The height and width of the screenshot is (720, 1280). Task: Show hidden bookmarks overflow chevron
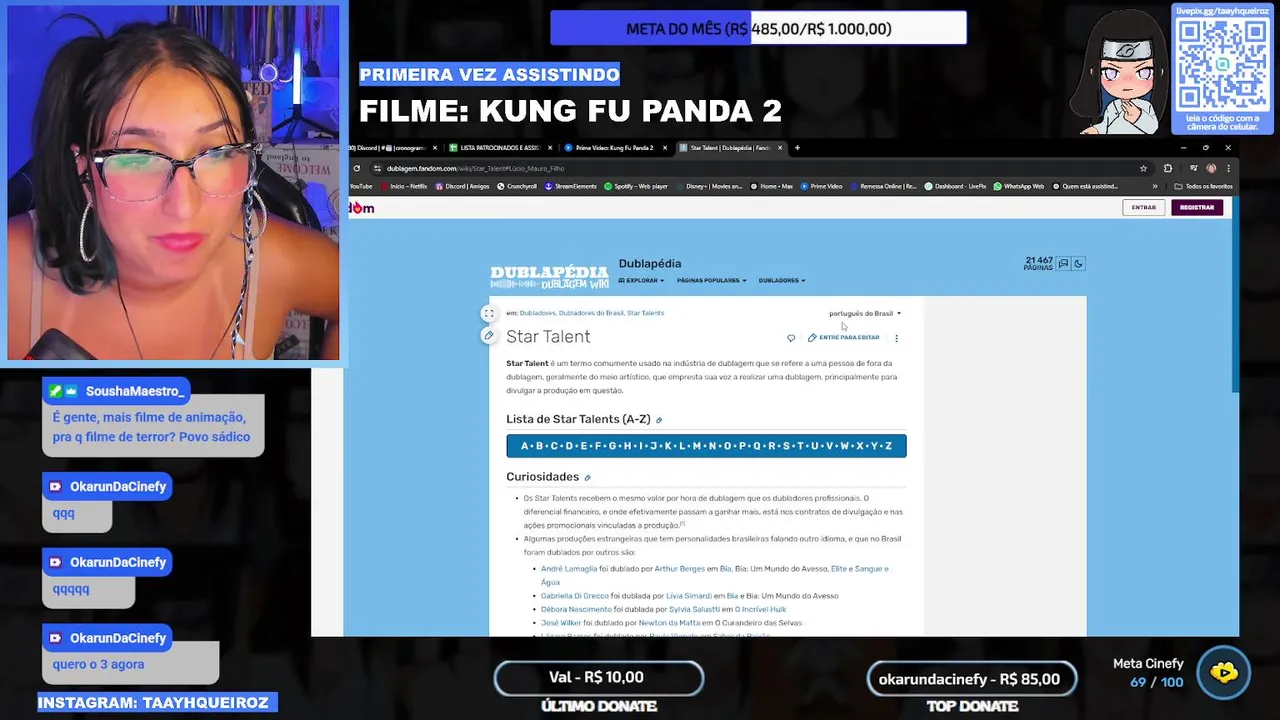pos(1155,186)
